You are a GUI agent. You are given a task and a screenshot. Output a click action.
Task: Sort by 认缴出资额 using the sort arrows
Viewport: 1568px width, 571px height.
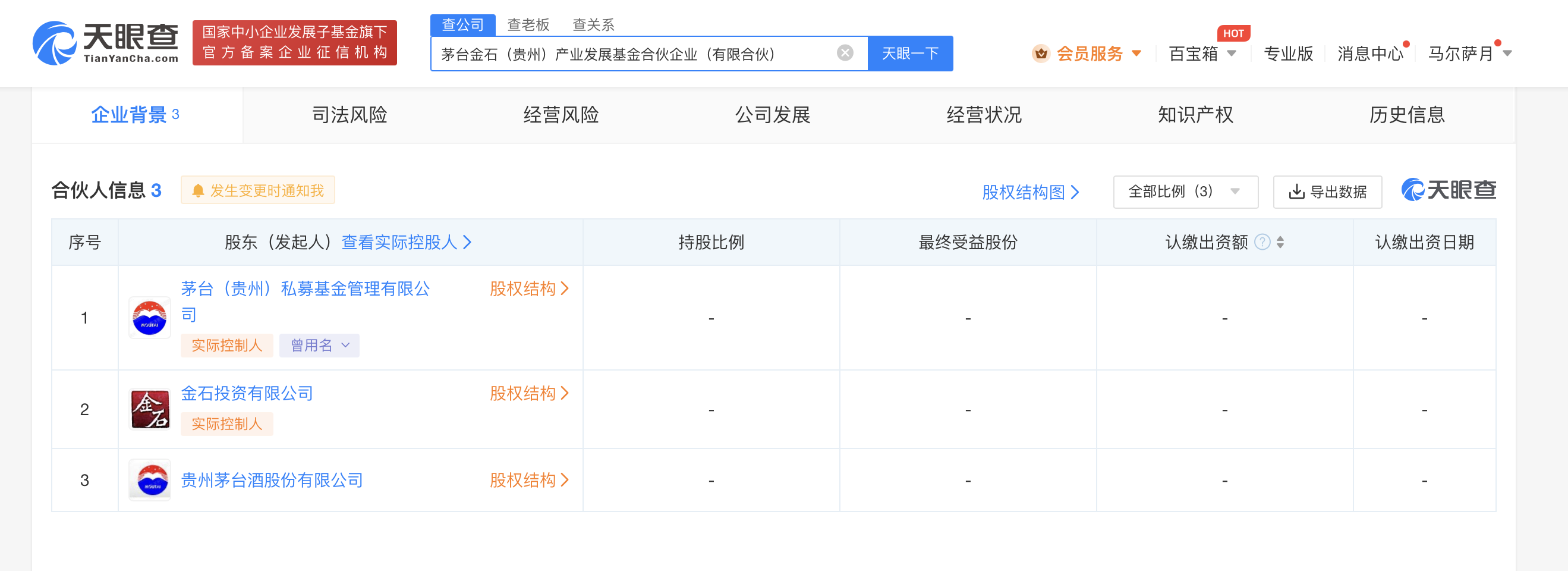point(1281,242)
